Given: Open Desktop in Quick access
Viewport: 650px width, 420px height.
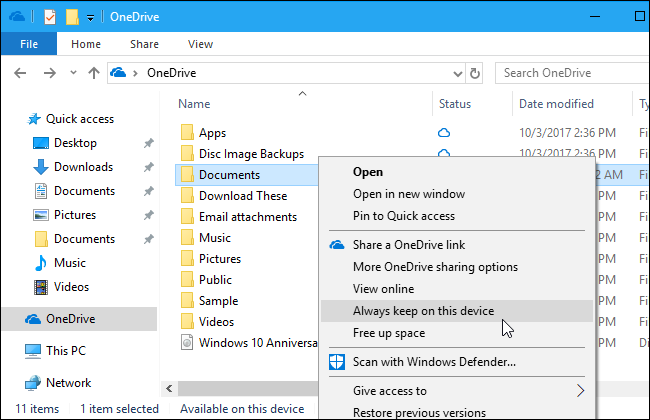Looking at the screenshot, I should 75,143.
